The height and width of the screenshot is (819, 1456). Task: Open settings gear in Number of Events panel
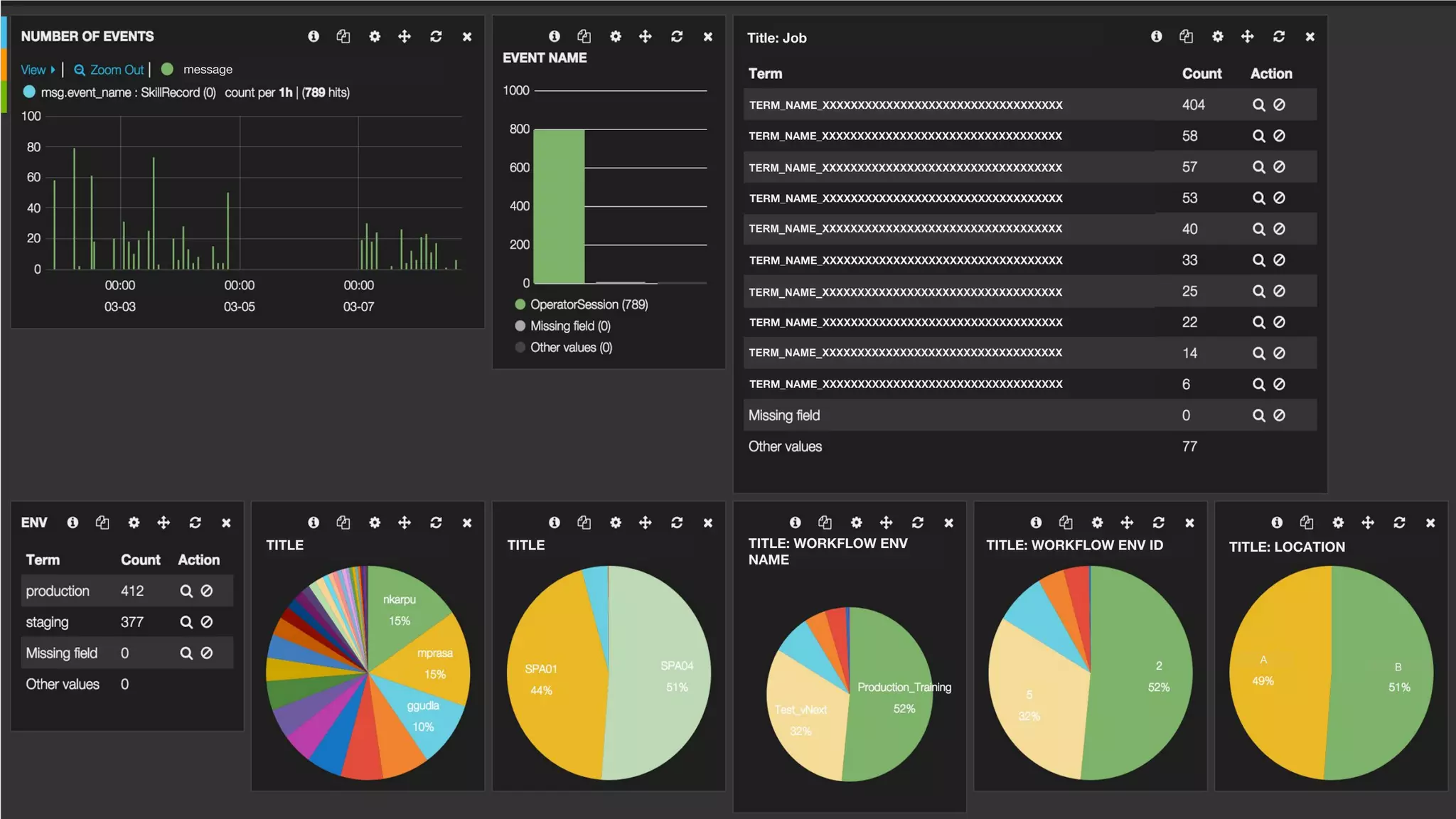pyautogui.click(x=375, y=36)
